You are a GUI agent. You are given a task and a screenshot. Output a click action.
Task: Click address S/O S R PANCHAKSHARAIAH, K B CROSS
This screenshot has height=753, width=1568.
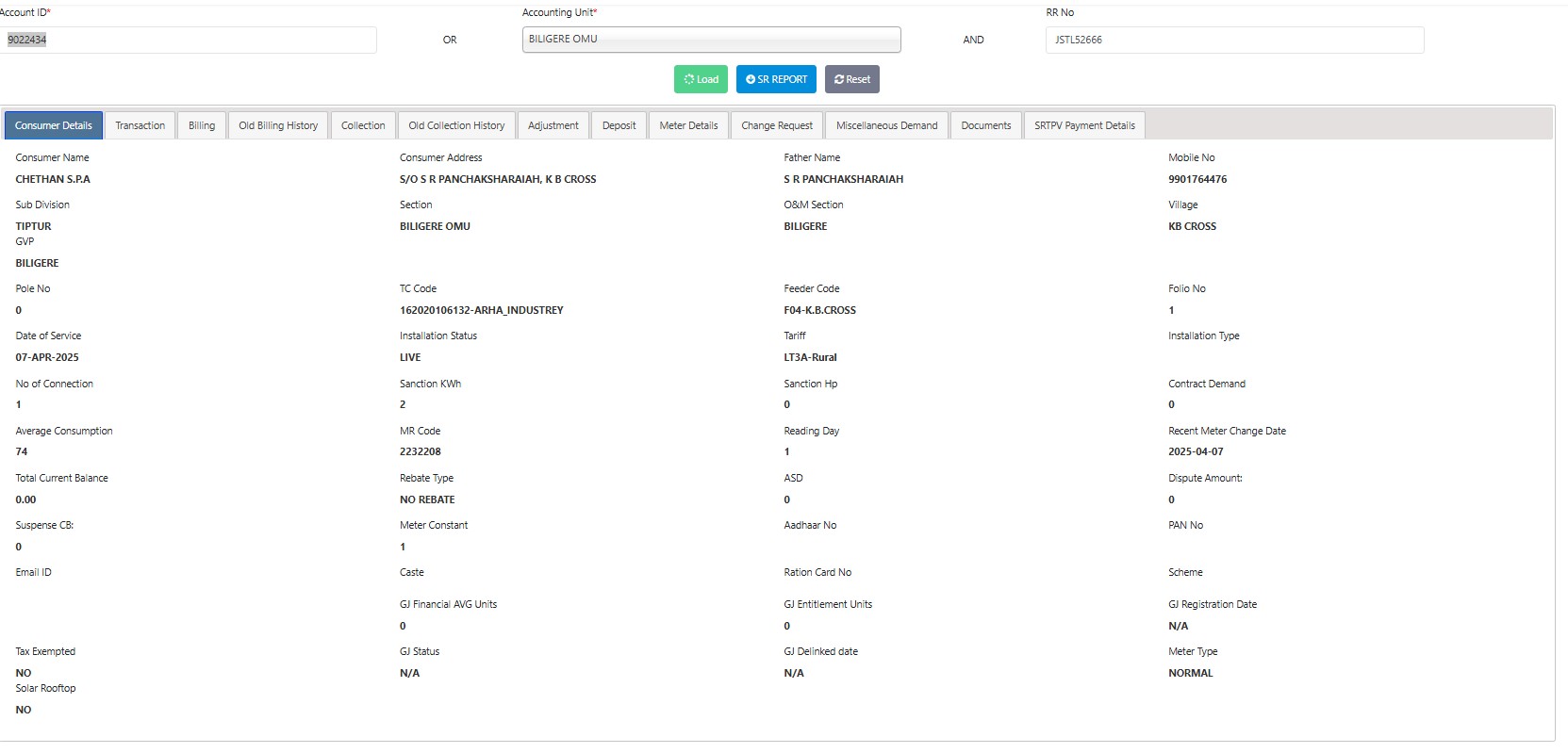tap(498, 179)
